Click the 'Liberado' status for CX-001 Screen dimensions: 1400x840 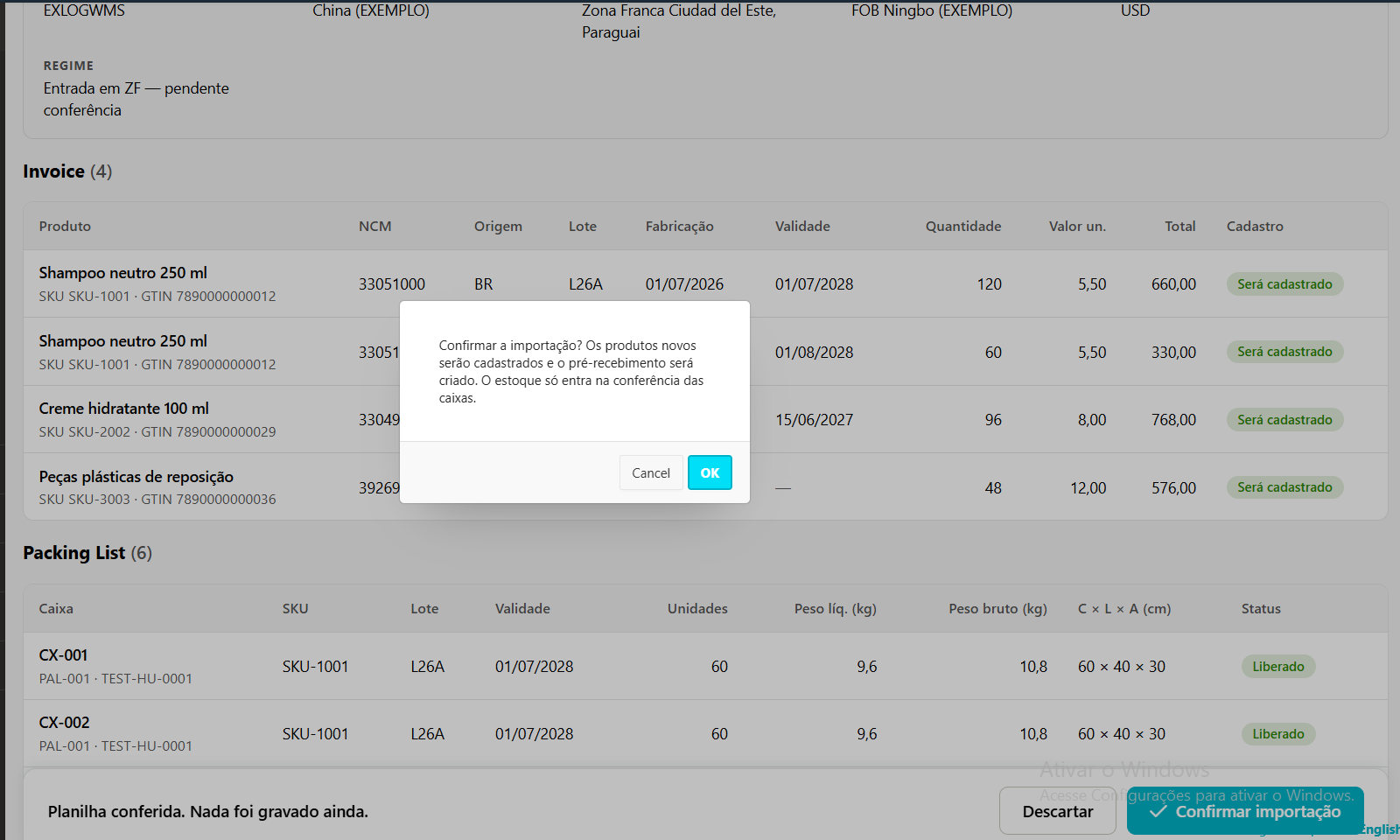[x=1277, y=667]
